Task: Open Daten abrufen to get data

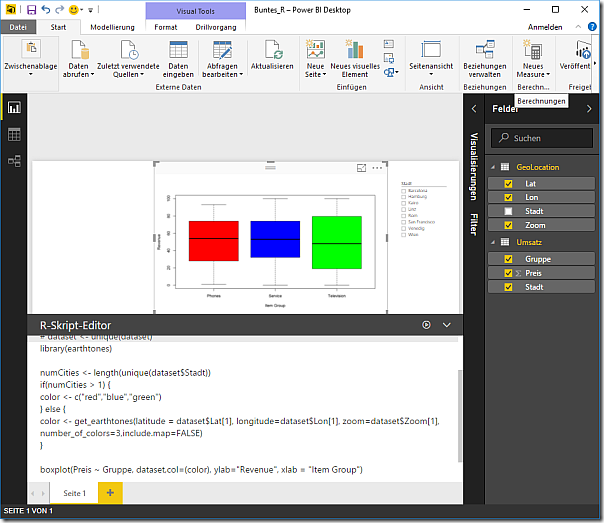Action: pyautogui.click(x=79, y=59)
